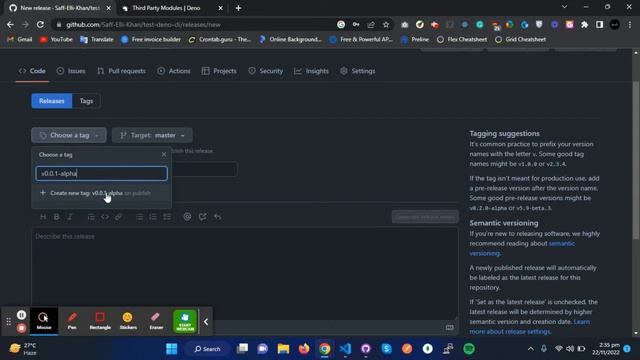Apply italic formatting in editor toolbar
This screenshot has height=360, width=640.
point(70,217)
